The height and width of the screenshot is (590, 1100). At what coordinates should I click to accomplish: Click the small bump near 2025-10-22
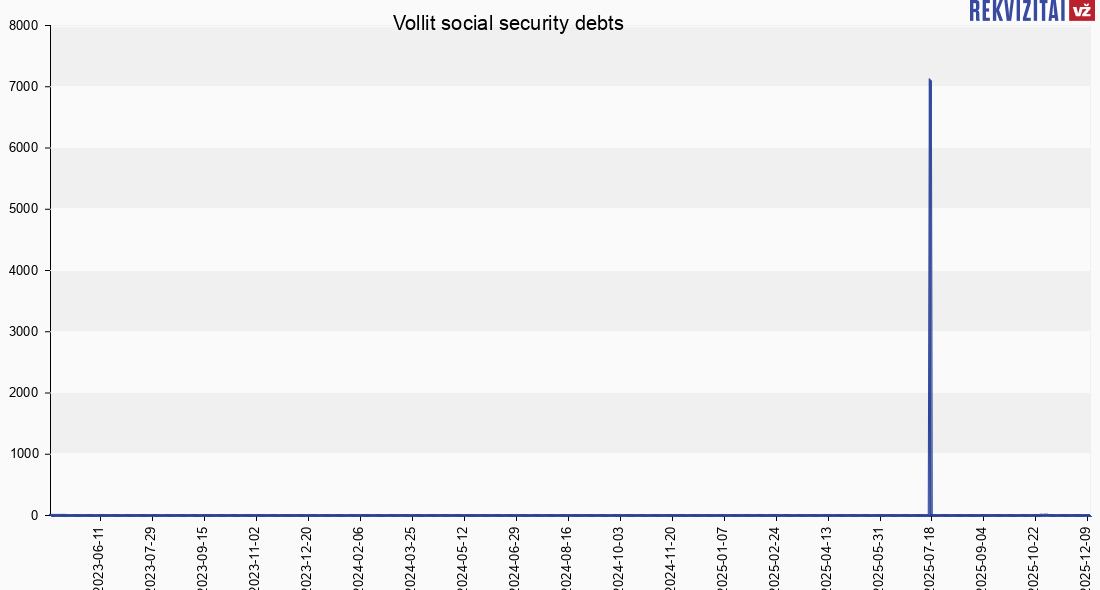[x=1044, y=514]
